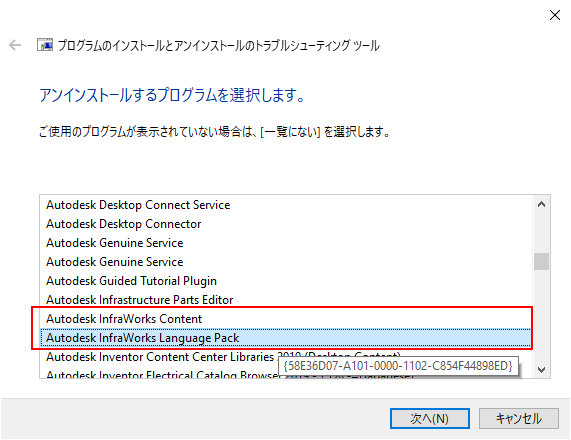Click the scrollbar track below the thumb
The width and height of the screenshot is (571, 440).
[x=542, y=315]
